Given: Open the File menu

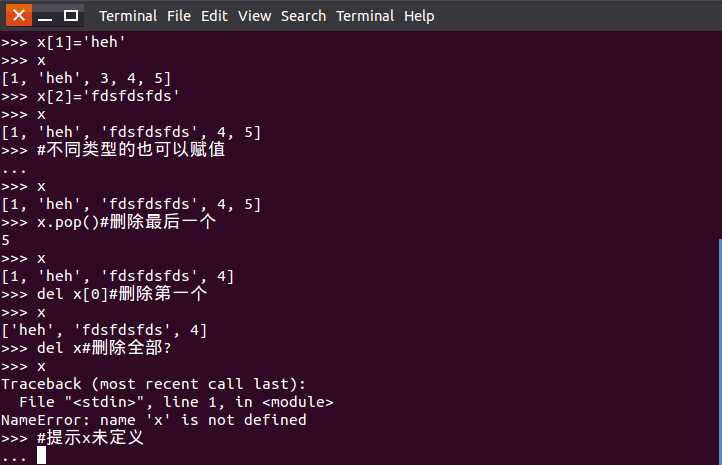Looking at the screenshot, I should click(x=179, y=16).
